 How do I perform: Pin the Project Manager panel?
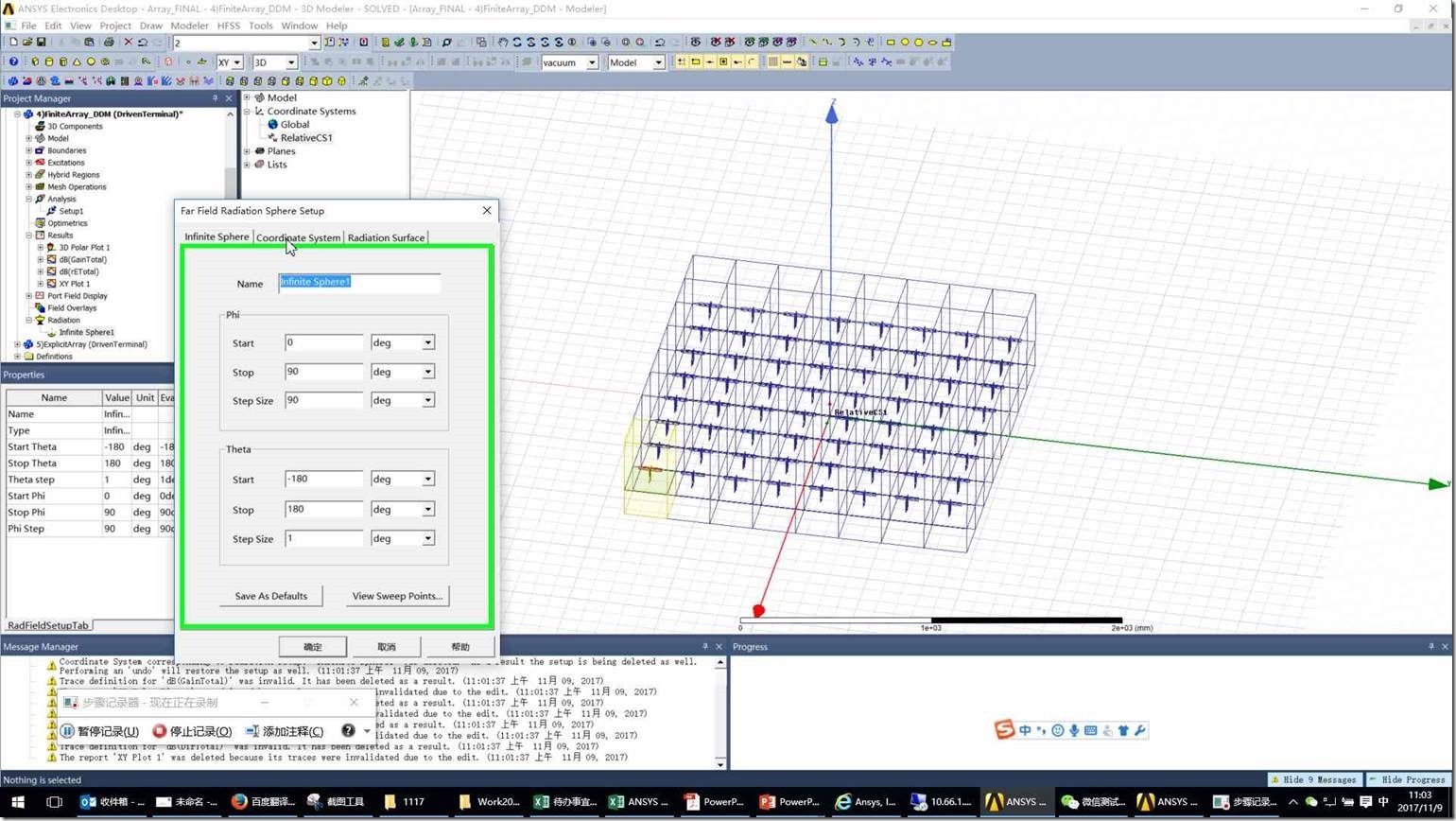tap(215, 98)
